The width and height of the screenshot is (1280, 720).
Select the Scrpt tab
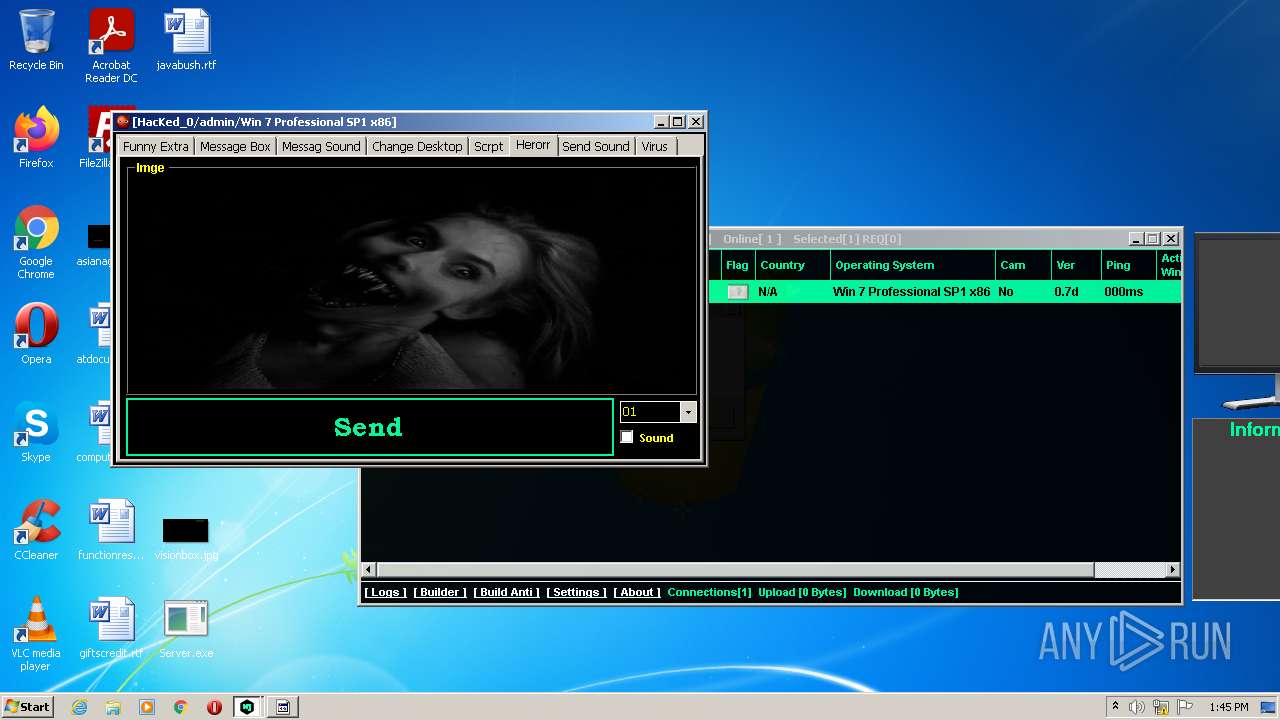click(x=489, y=146)
